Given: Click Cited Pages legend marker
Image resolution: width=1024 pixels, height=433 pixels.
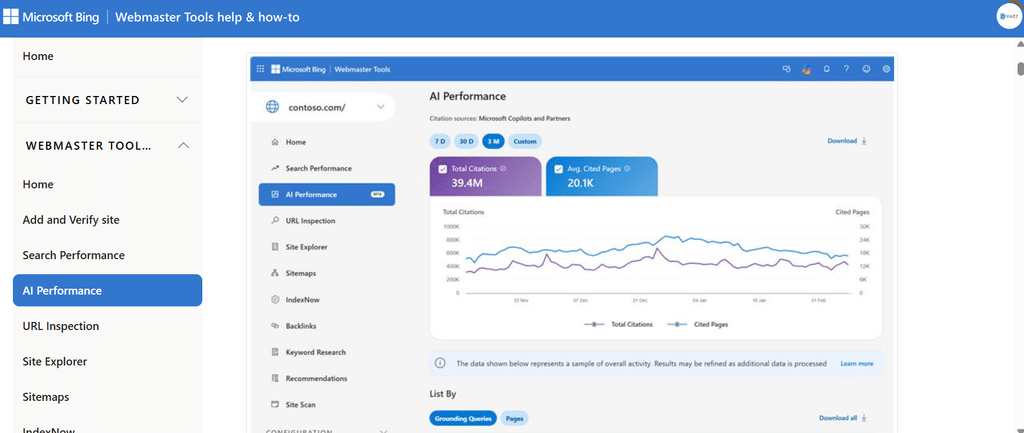Looking at the screenshot, I should coord(677,324).
